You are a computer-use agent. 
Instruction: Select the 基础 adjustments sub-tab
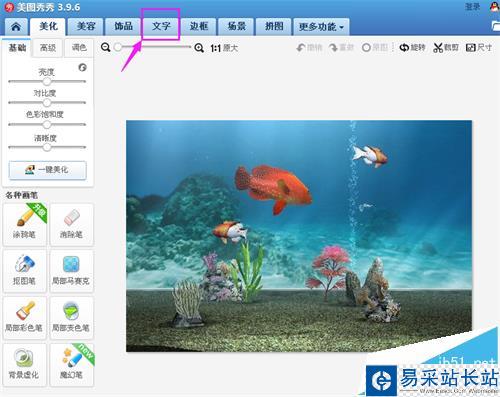[x=17, y=48]
